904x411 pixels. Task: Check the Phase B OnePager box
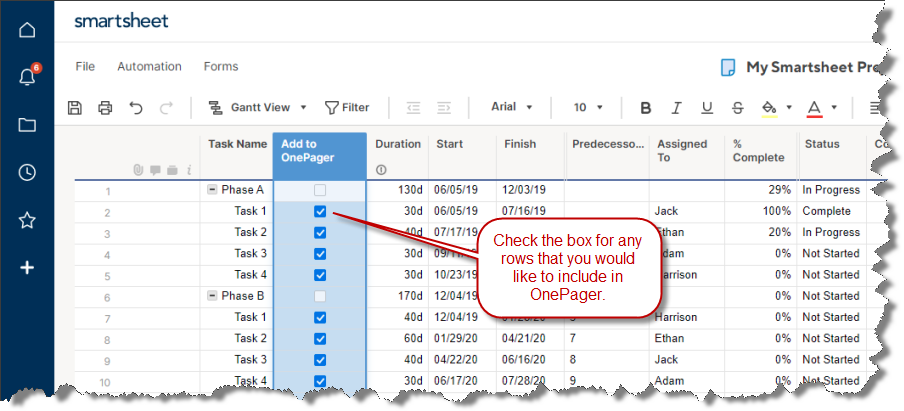pyautogui.click(x=320, y=296)
